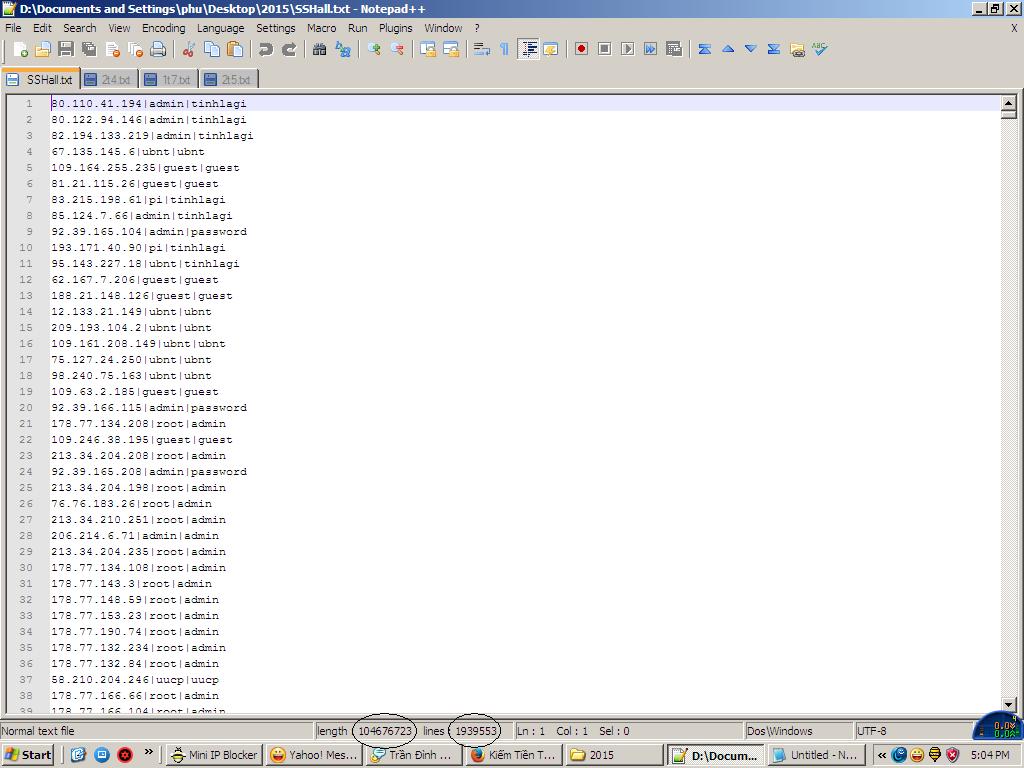Open the Plugins menu

[x=396, y=28]
